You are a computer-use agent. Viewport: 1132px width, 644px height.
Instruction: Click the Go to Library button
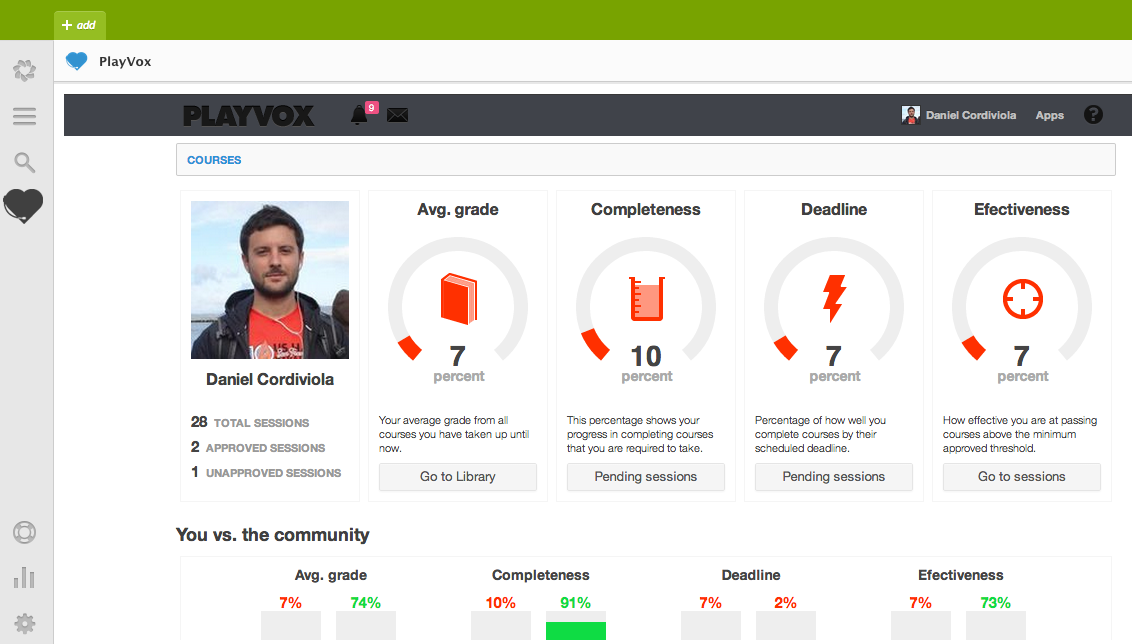pos(458,477)
